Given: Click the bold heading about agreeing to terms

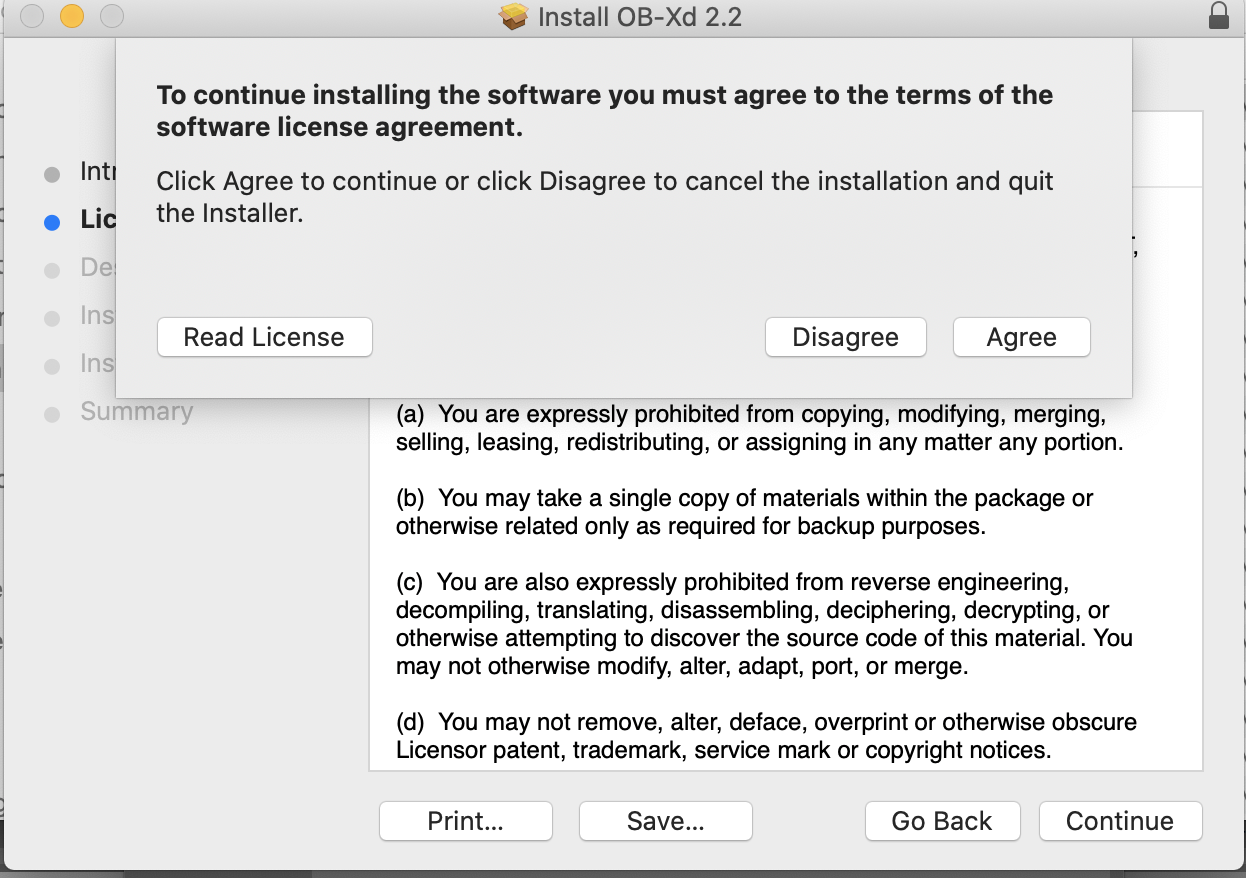Looking at the screenshot, I should pyautogui.click(x=605, y=111).
